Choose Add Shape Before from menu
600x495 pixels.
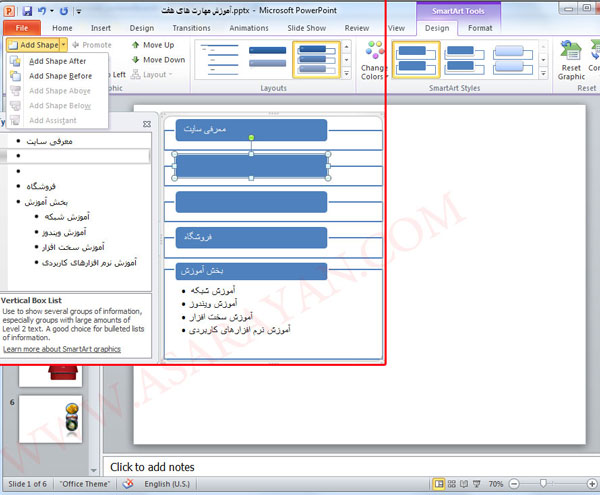click(x=60, y=76)
